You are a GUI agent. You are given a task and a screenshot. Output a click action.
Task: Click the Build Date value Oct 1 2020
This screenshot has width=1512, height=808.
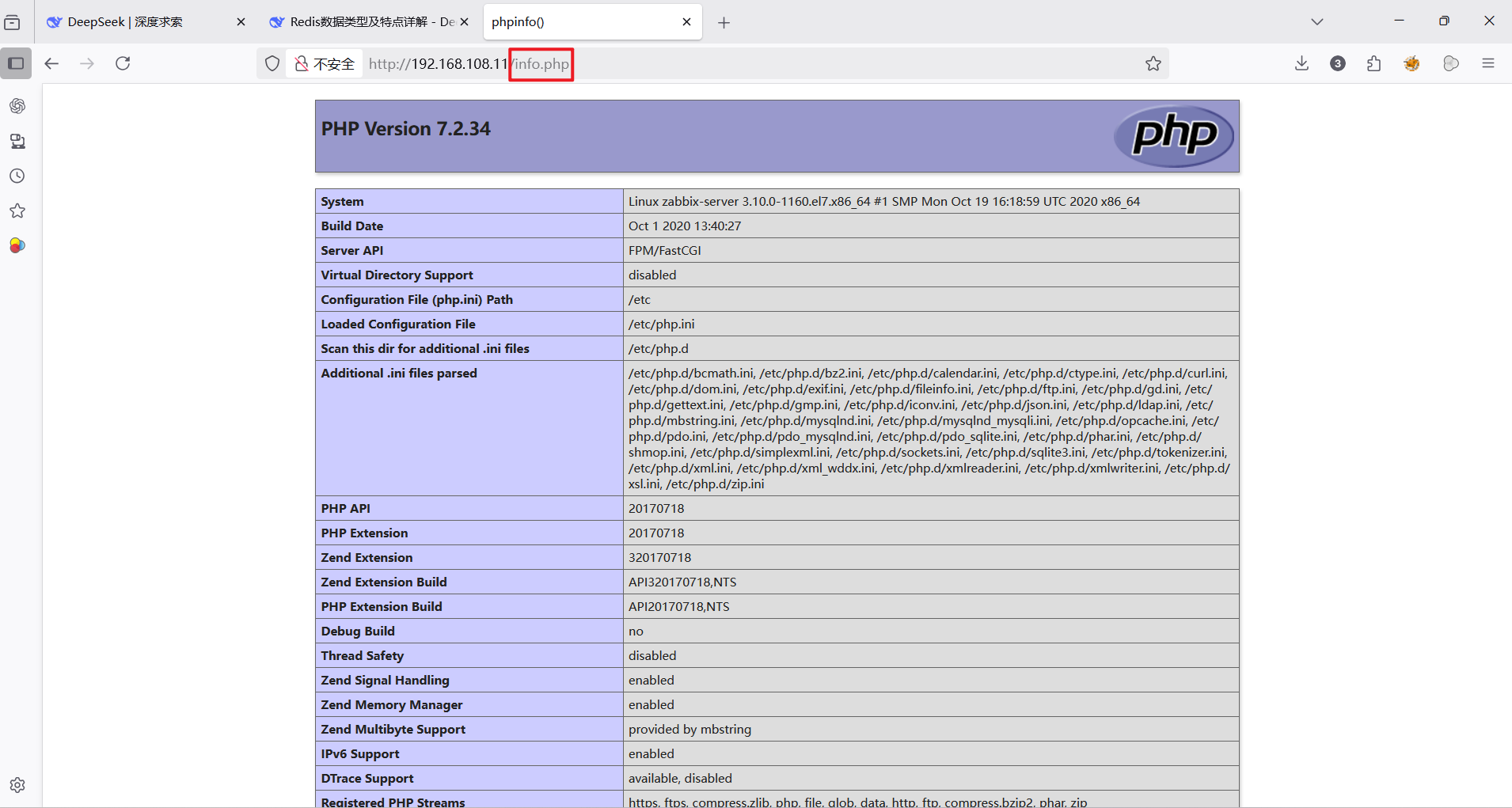pos(685,226)
